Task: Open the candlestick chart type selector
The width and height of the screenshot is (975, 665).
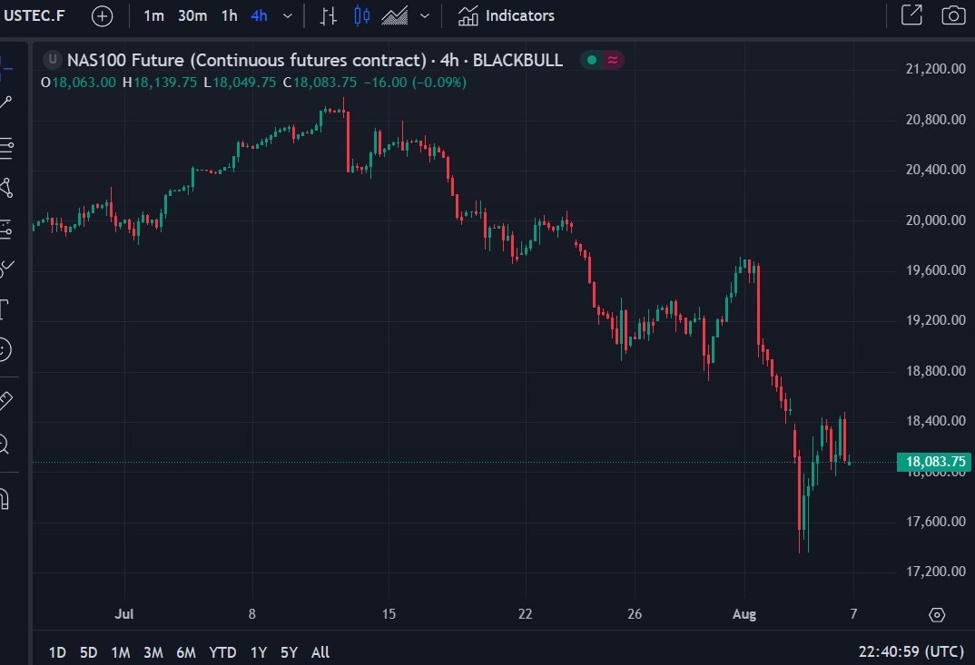Action: pyautogui.click(x=362, y=16)
